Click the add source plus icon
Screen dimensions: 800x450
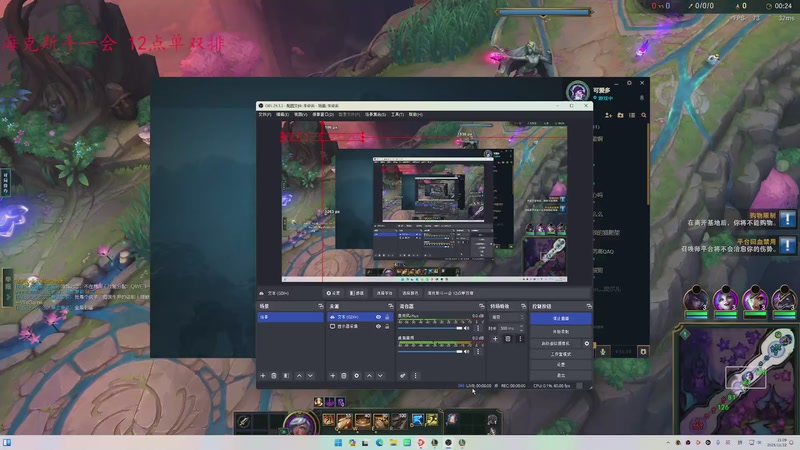tap(332, 375)
